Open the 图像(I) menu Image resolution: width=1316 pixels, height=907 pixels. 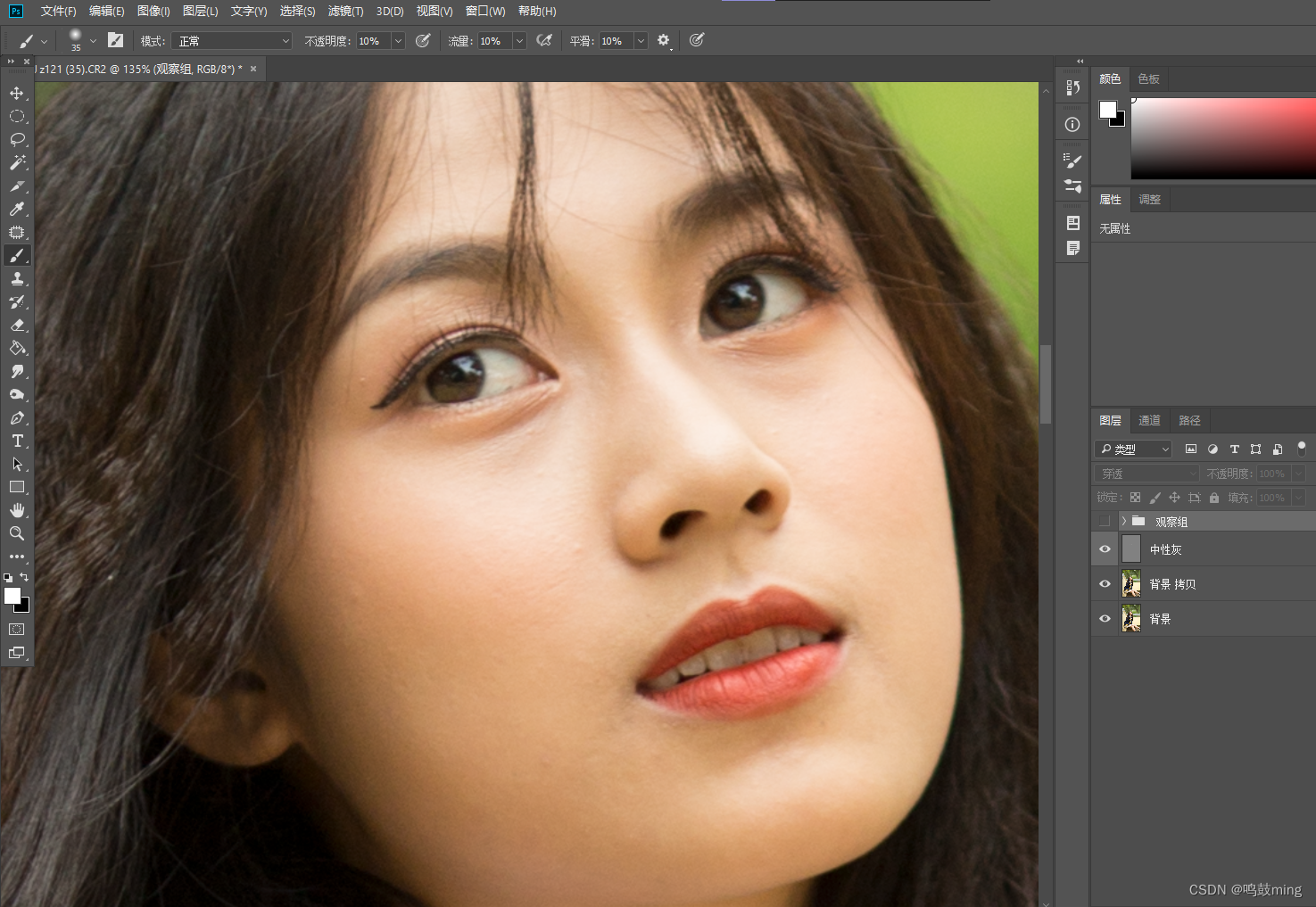pyautogui.click(x=153, y=11)
